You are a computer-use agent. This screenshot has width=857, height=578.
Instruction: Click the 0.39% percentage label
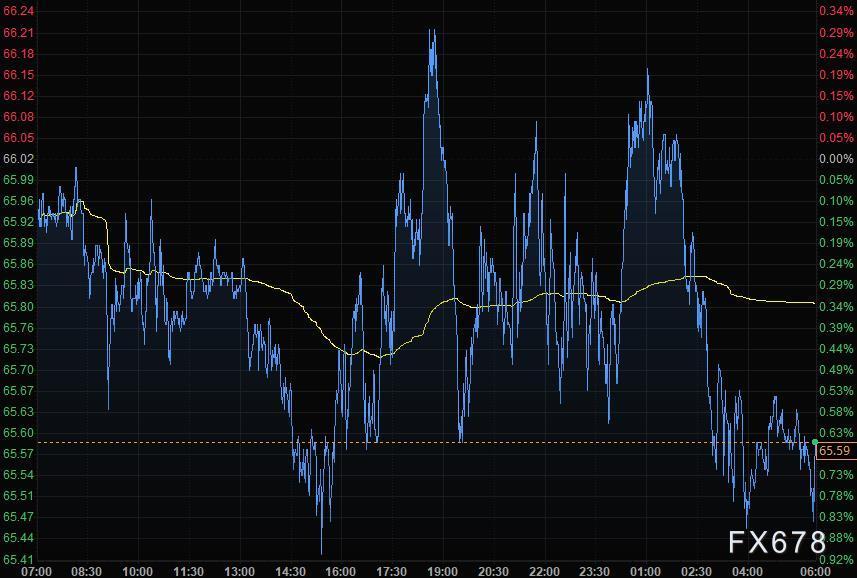click(x=836, y=328)
